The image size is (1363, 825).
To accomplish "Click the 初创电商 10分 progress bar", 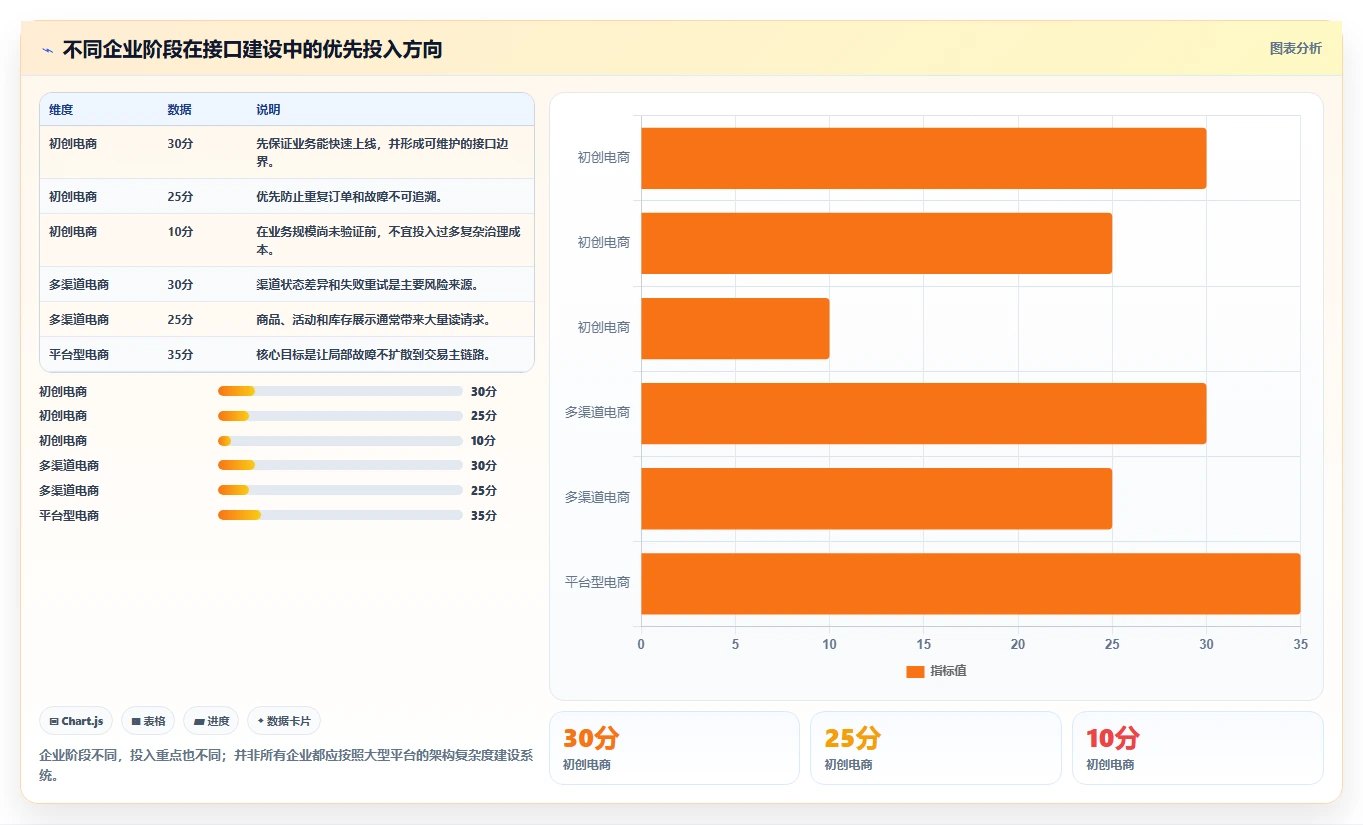I will click(x=340, y=441).
